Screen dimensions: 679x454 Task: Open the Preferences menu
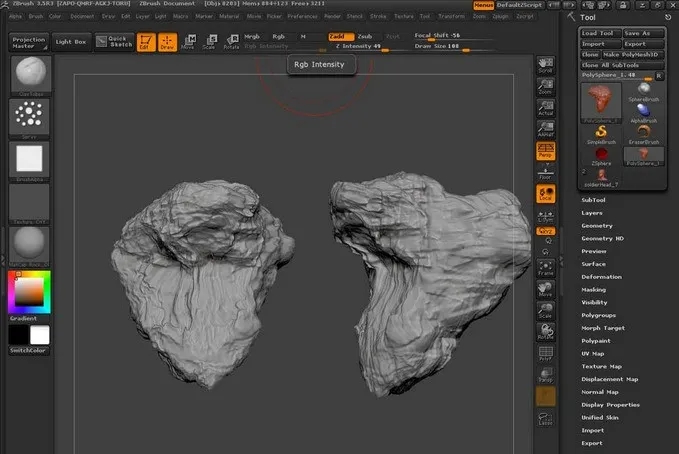[x=302, y=16]
